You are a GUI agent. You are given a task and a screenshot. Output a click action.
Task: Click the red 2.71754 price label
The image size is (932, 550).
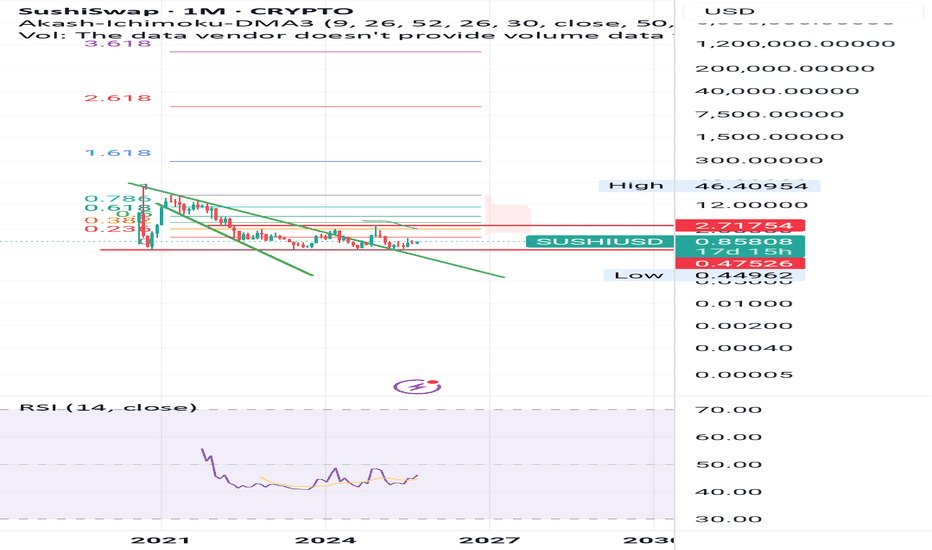click(740, 225)
